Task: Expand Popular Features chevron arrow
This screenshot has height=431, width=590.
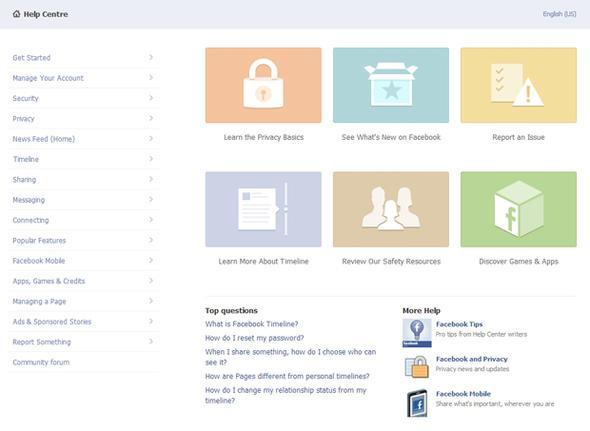Action: click(151, 240)
